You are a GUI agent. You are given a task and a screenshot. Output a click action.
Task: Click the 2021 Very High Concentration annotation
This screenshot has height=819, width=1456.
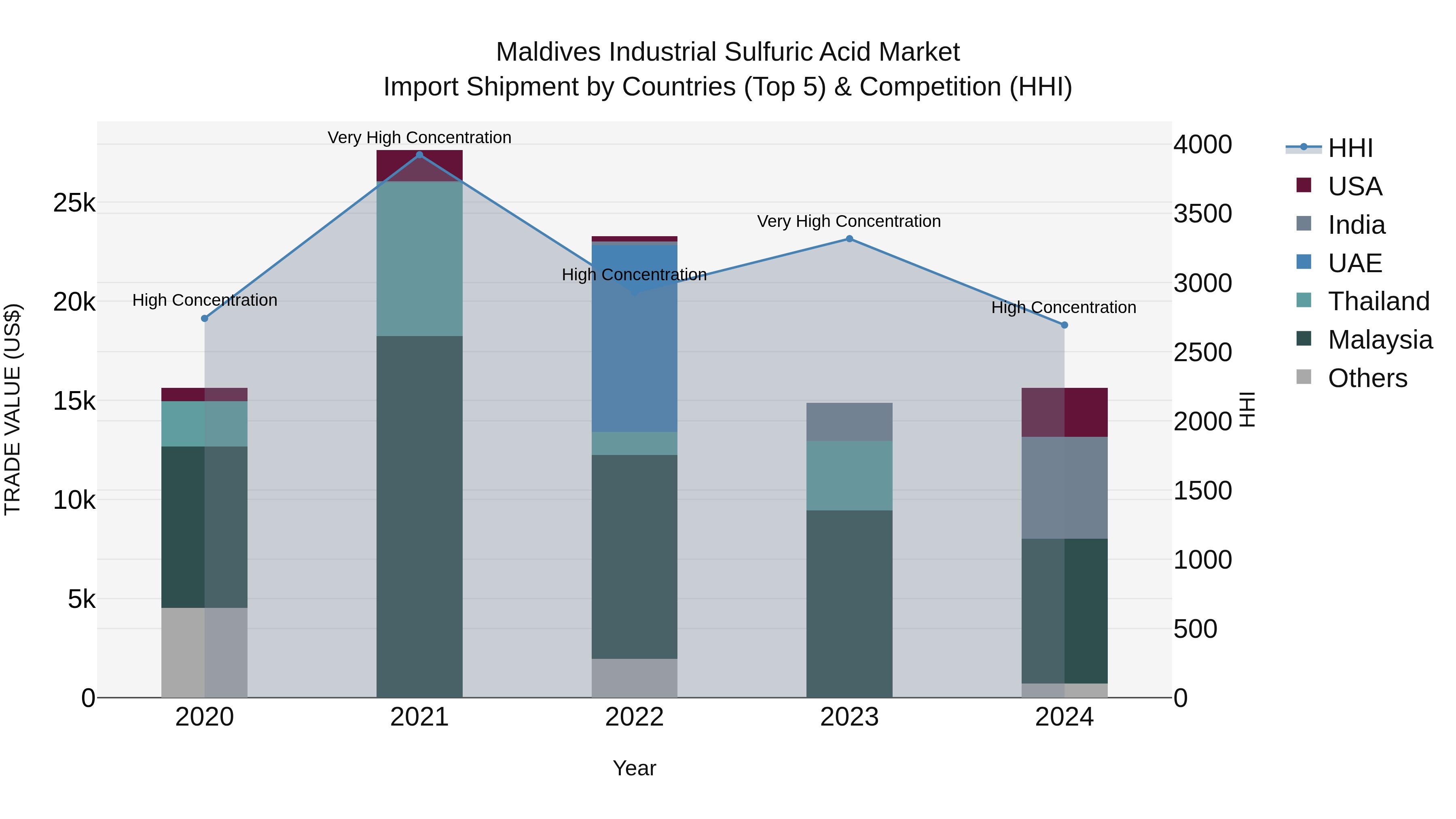pyautogui.click(x=419, y=138)
